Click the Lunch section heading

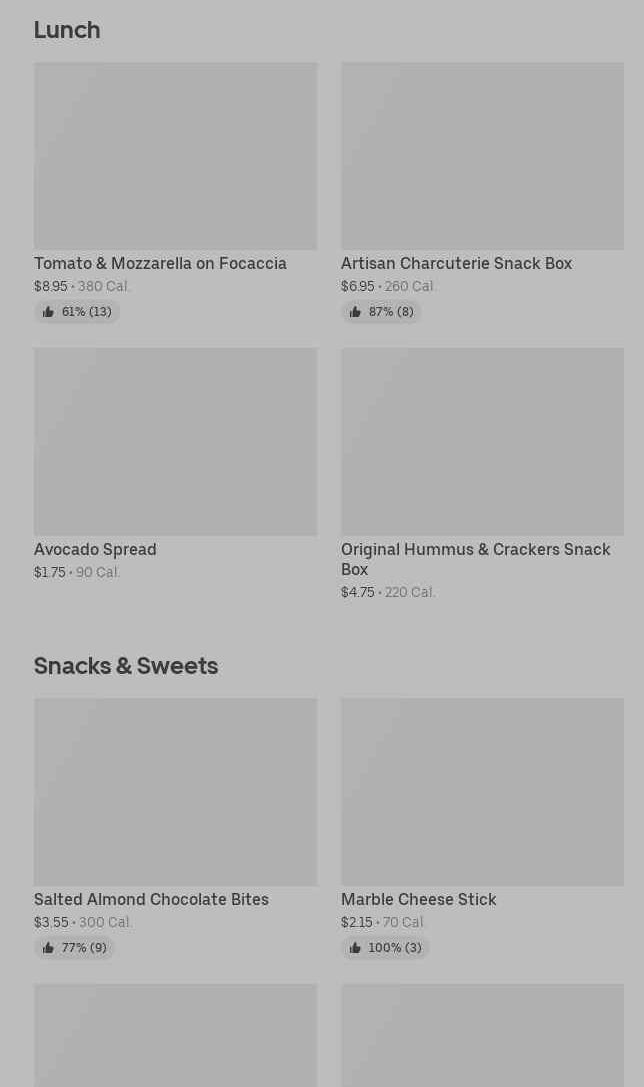click(x=67, y=30)
